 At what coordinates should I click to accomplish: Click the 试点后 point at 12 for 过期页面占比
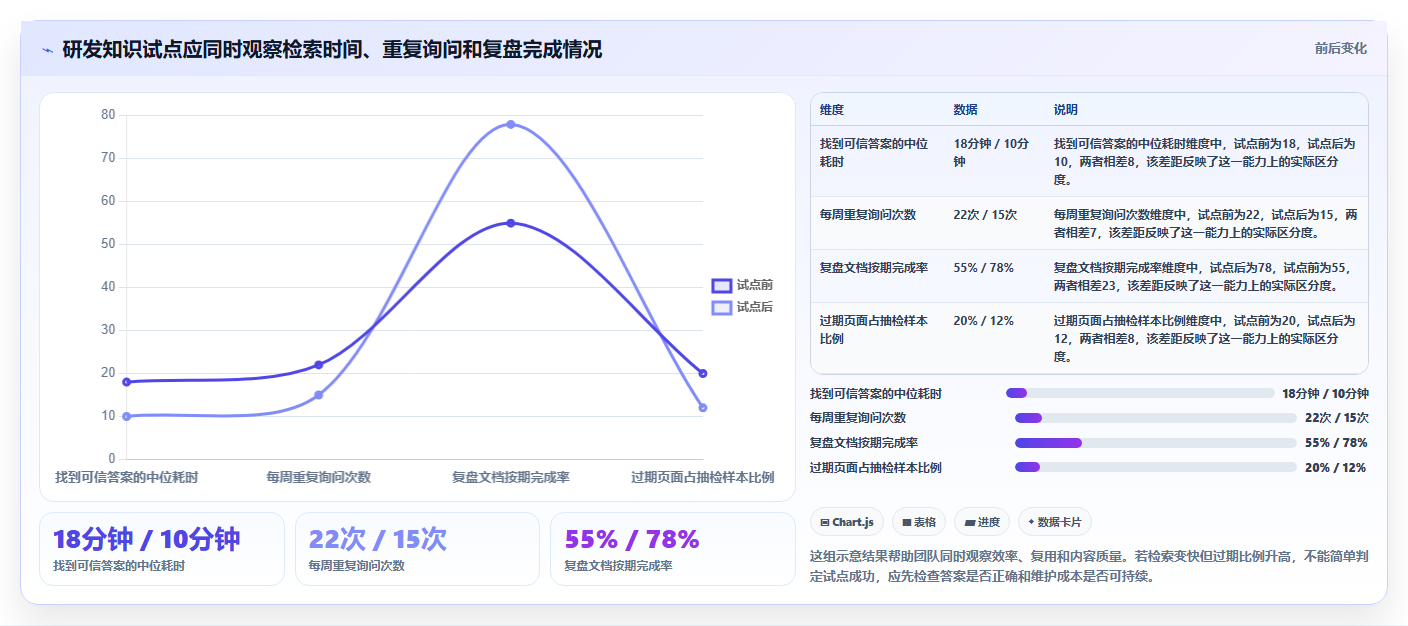703,408
